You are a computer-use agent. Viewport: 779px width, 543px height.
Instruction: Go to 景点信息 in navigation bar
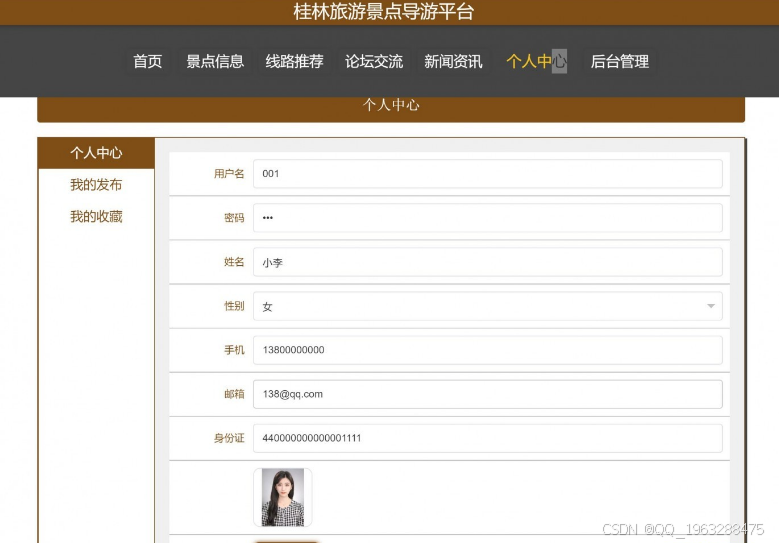(x=215, y=61)
